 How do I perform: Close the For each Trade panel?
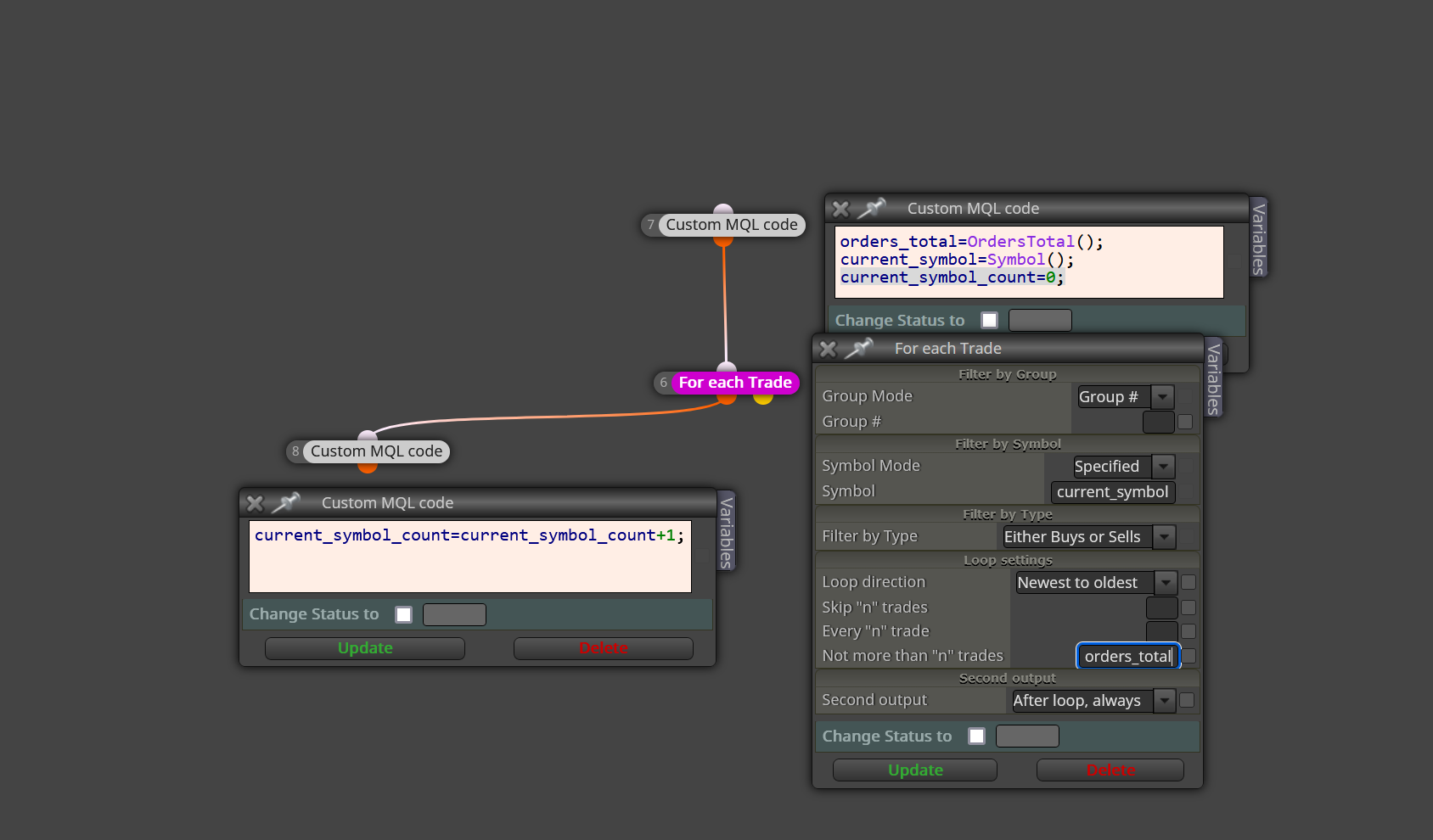coord(829,349)
